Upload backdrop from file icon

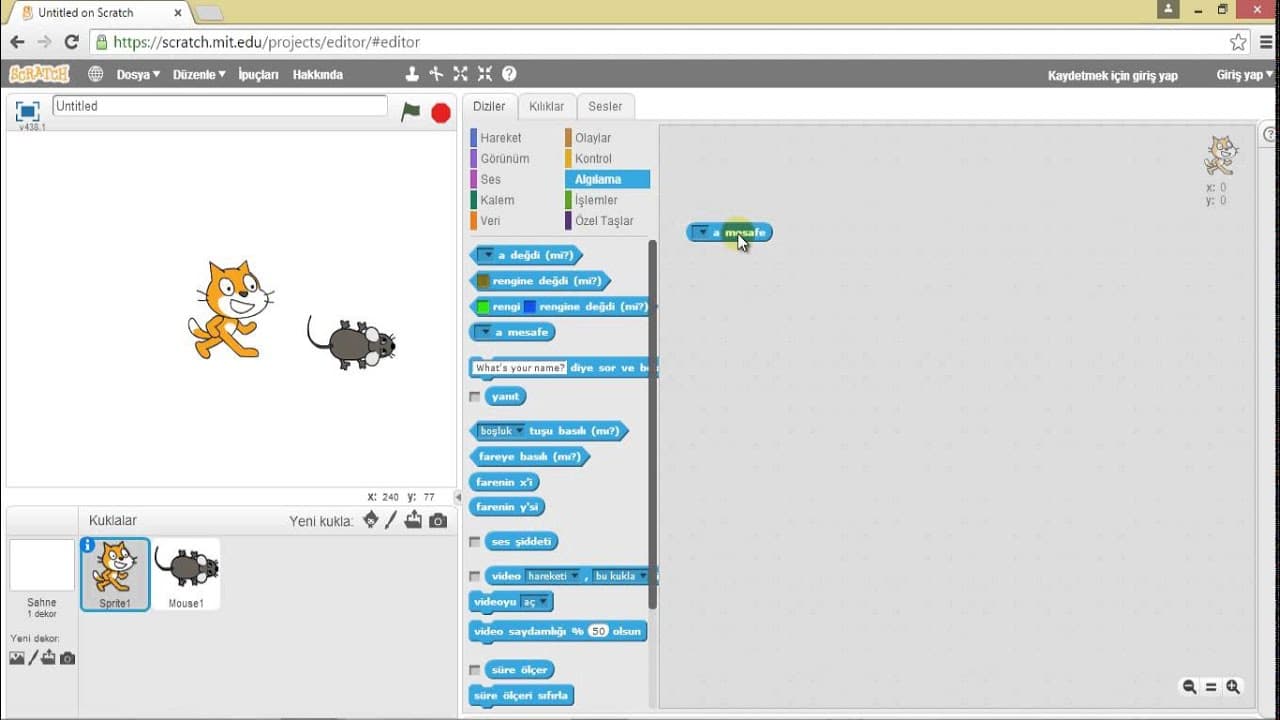click(x=49, y=658)
